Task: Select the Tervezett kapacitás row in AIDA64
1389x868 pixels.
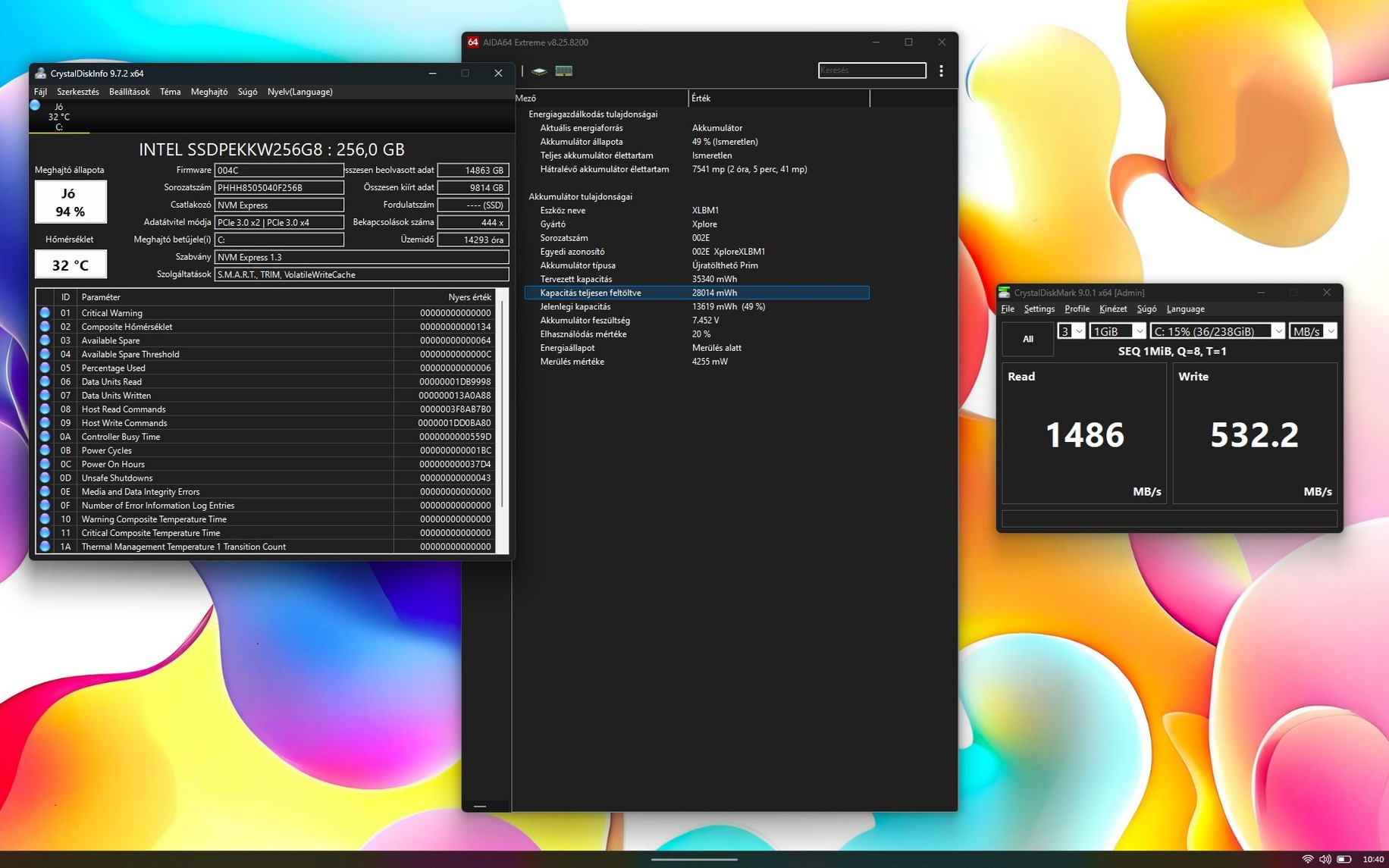Action: click(697, 279)
